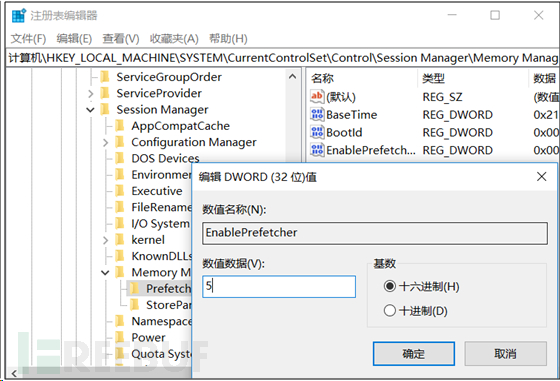Expand the ServiceProvider tree node
The image size is (560, 381).
coord(91,94)
